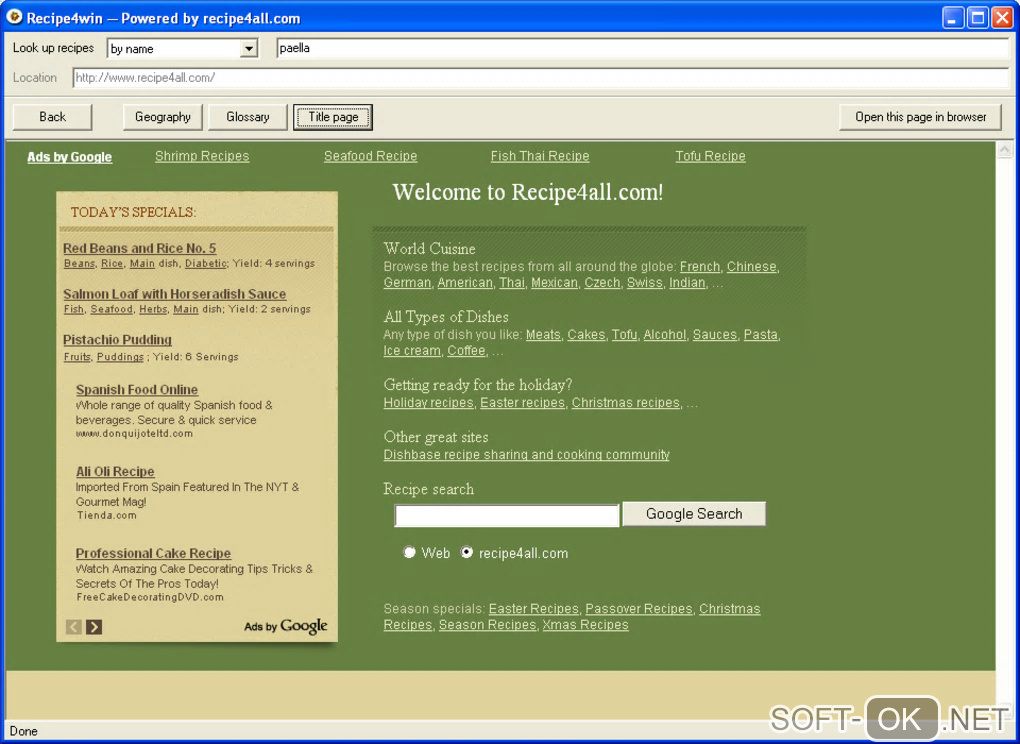Open the Holiday recipes link
1020x744 pixels.
click(429, 403)
